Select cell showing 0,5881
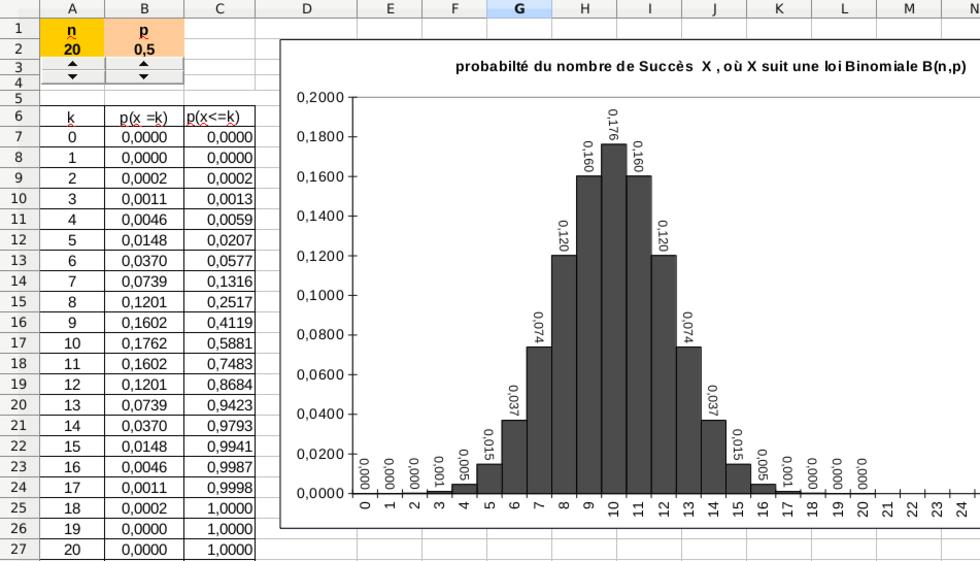Screen dimensions: 980x561 [219, 344]
